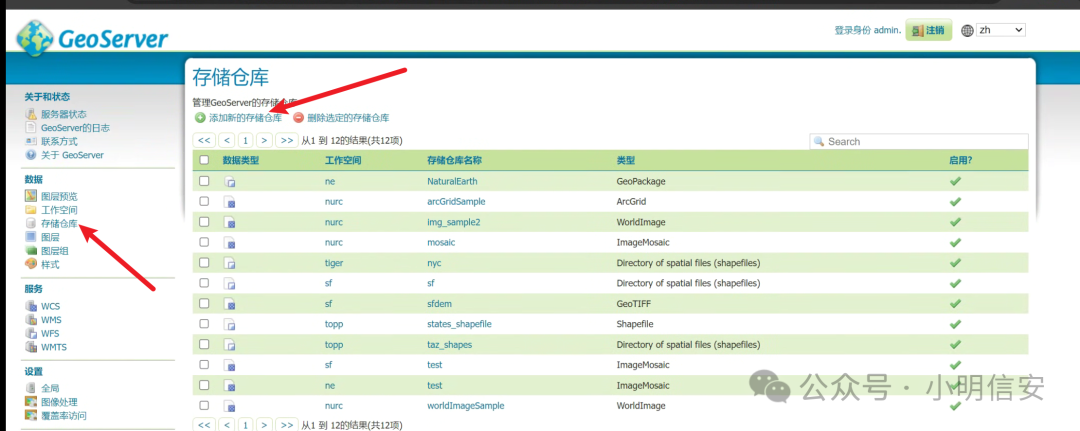This screenshot has height=431, width=1080.
Task: Check the NaturalEarth row checkbox
Action: tap(204, 181)
